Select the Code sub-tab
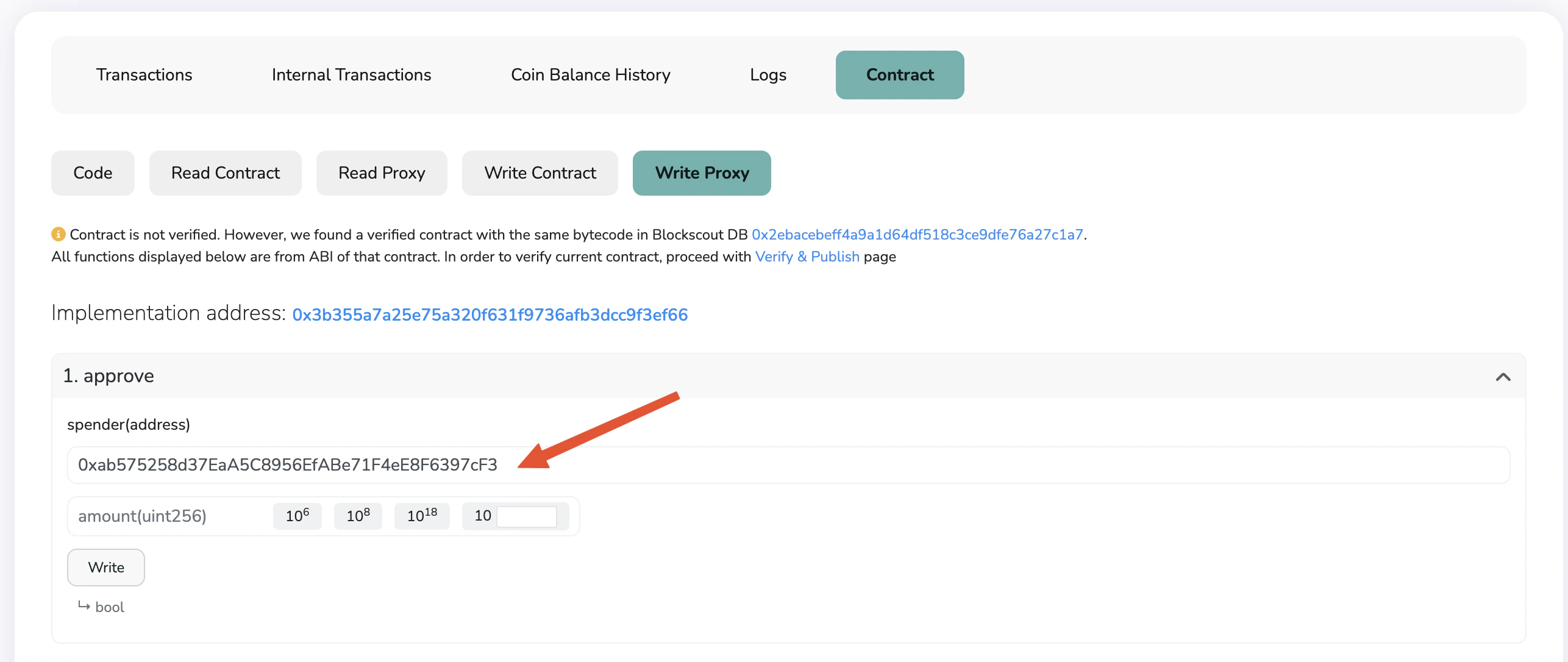Screen dimensions: 1568x662 pyautogui.click(x=93, y=173)
